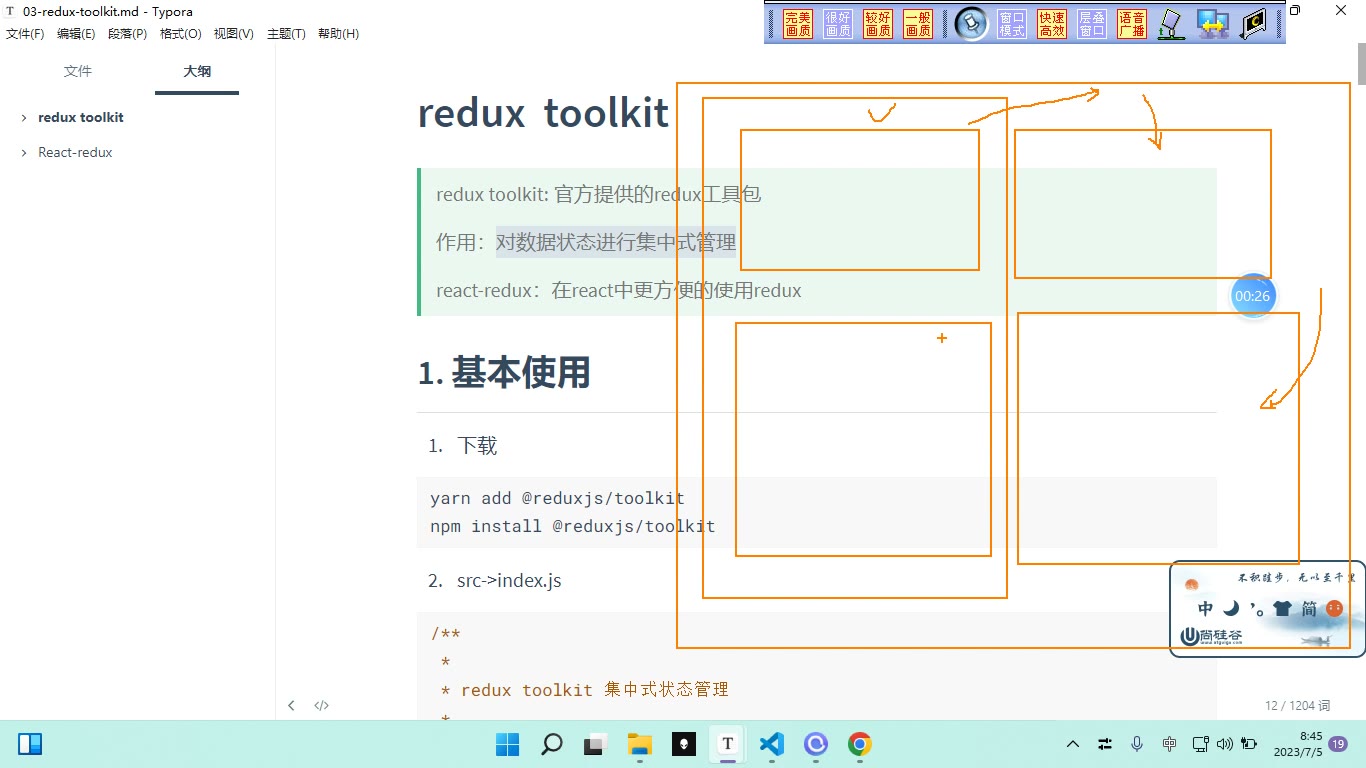Screen dimensions: 1366x768
Task: Open the 文件(F) menu
Action: click(x=25, y=34)
